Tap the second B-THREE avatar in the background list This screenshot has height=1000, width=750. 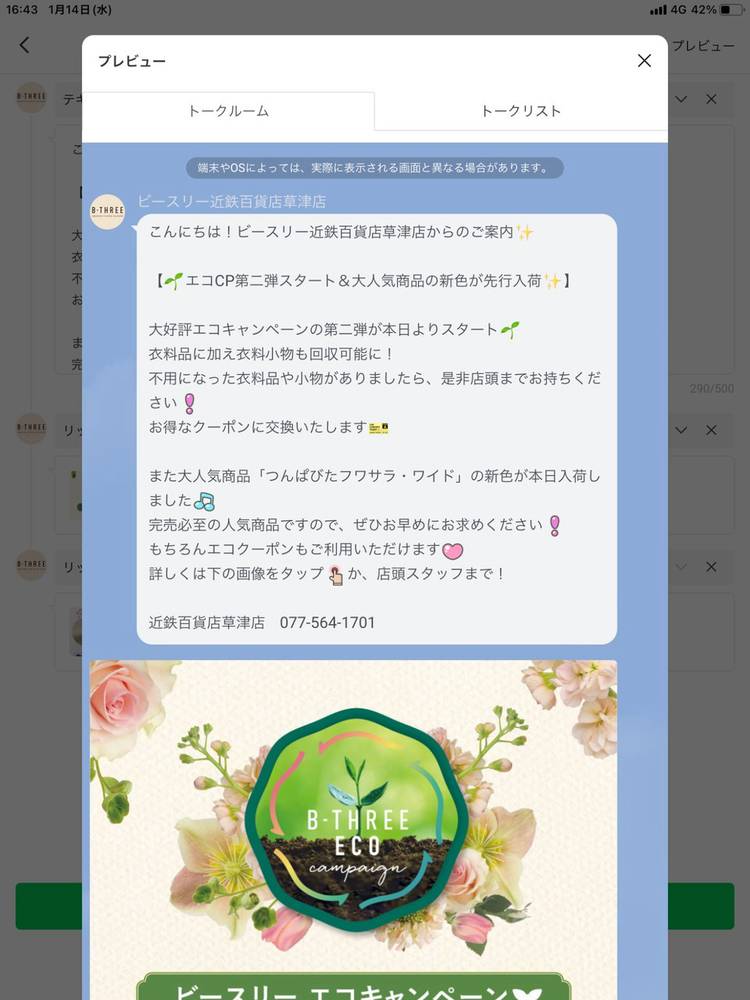point(31,428)
